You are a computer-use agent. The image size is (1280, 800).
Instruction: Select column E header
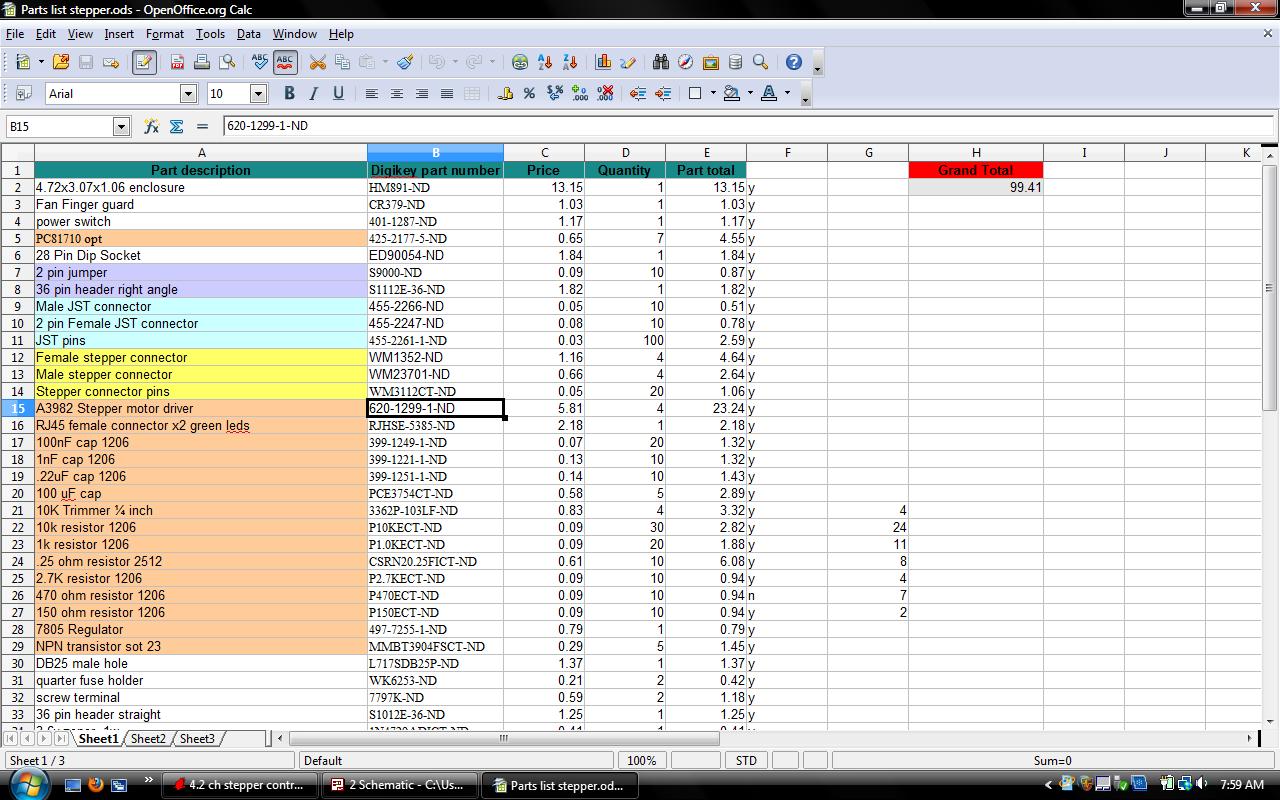[706, 153]
